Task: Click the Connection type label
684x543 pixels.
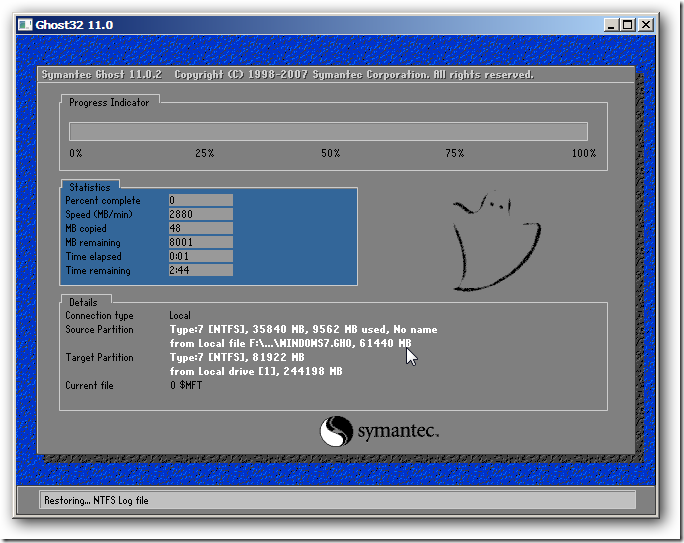Action: tap(99, 315)
